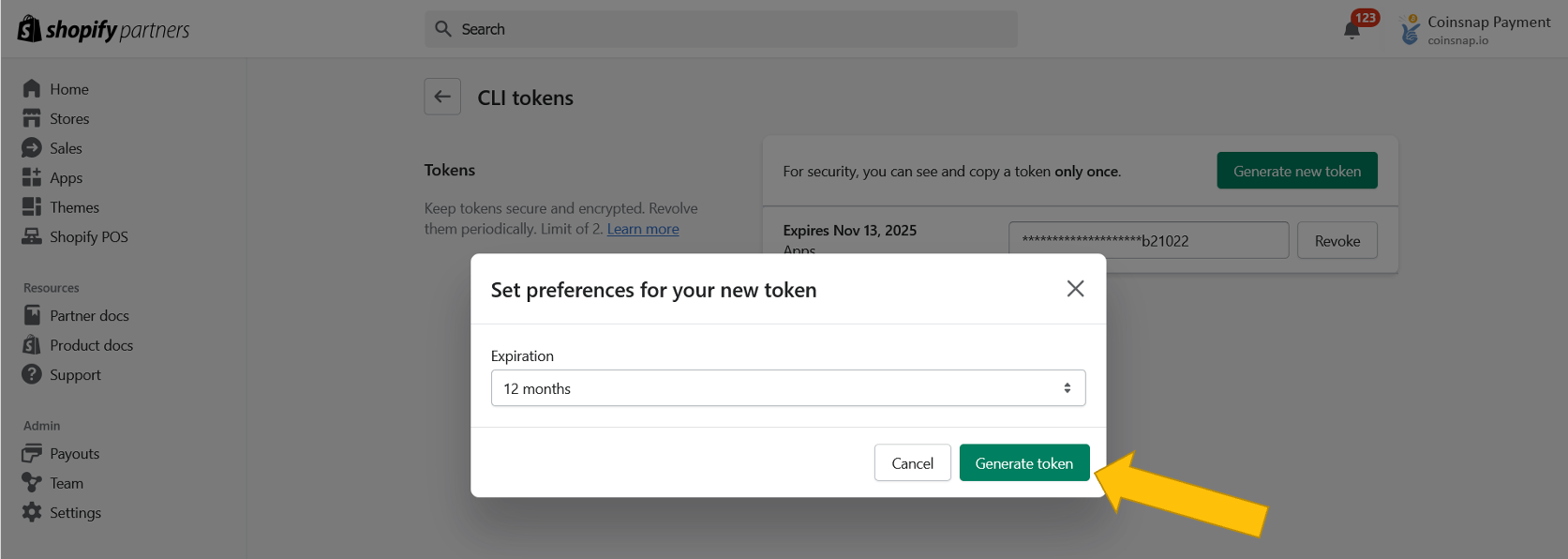
Task: Open the Themes icon
Action: [32, 206]
